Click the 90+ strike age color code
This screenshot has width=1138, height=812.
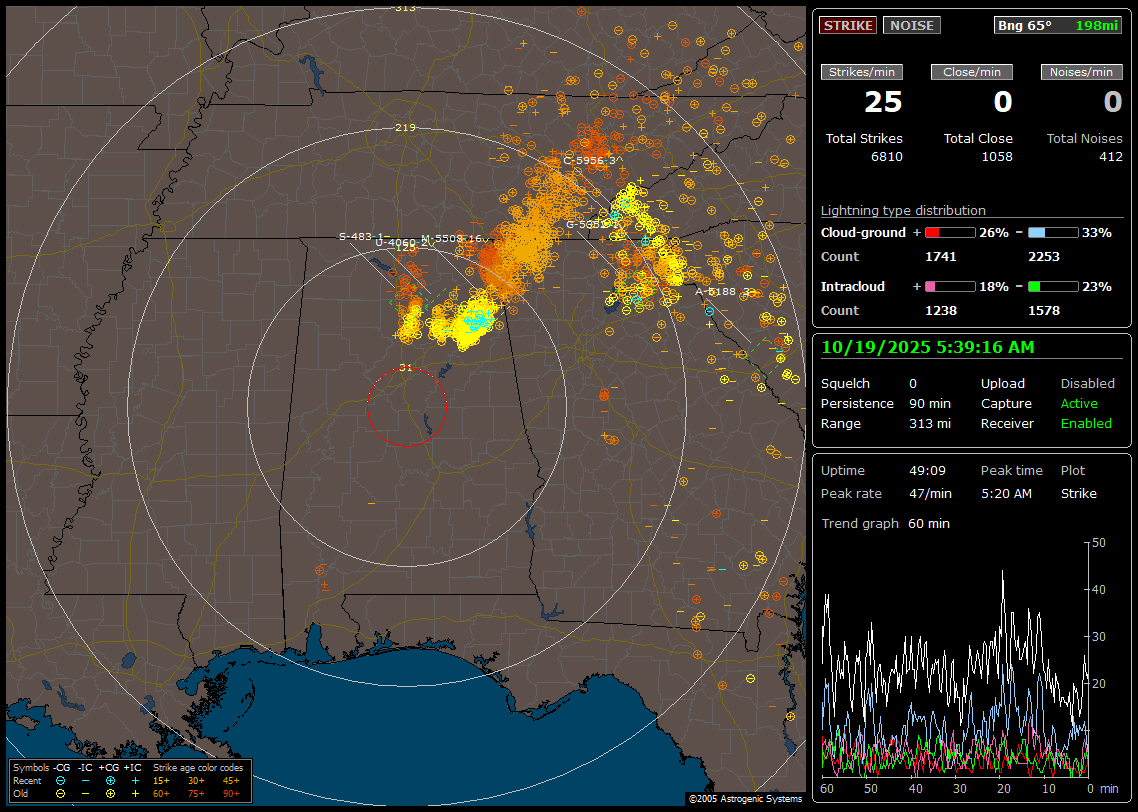231,793
